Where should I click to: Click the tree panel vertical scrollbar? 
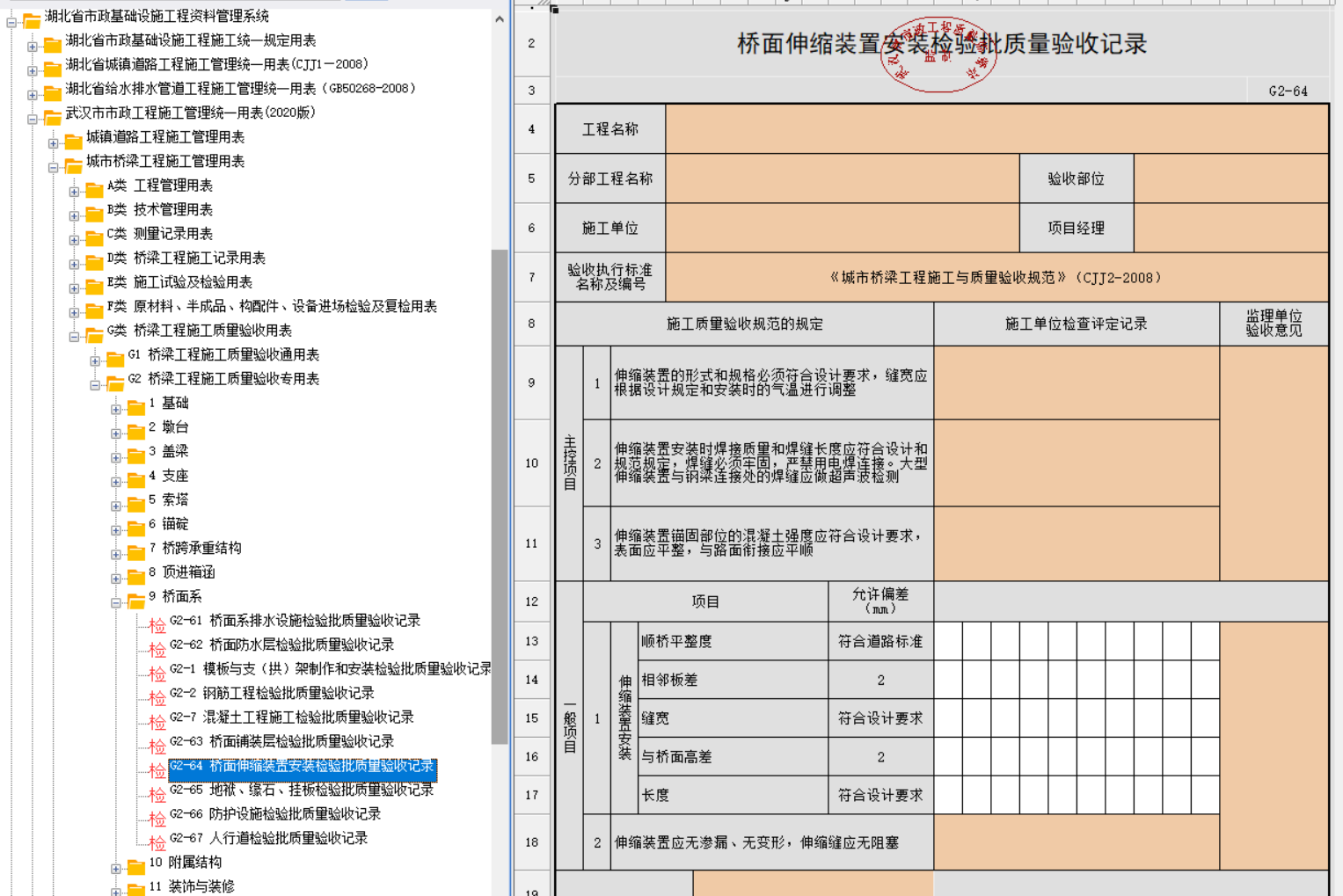(x=500, y=496)
